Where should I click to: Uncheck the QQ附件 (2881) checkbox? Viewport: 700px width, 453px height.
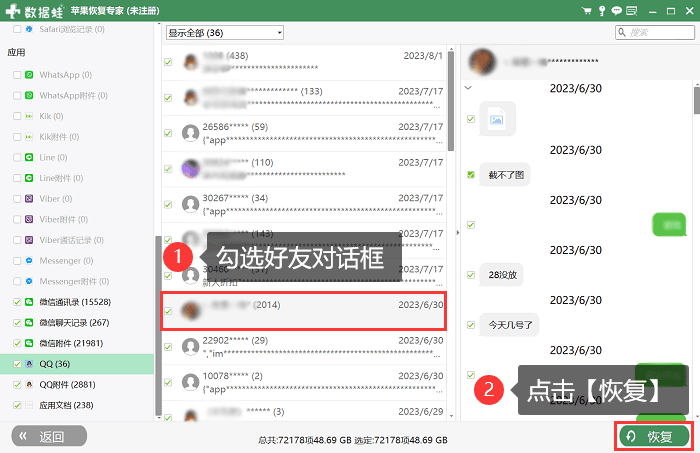[x=17, y=384]
